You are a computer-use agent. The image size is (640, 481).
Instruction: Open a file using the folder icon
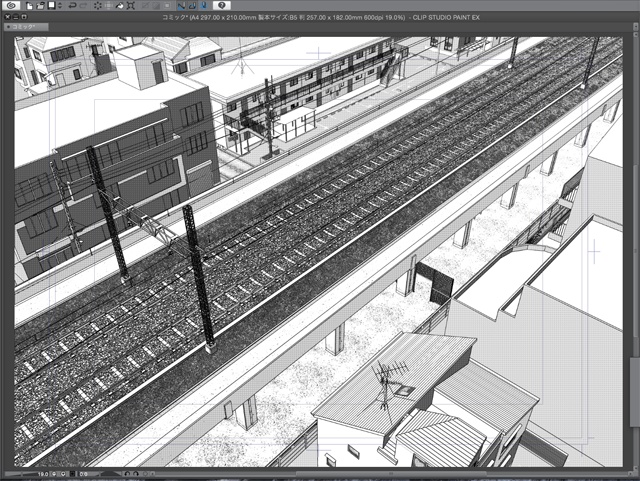pos(40,6)
